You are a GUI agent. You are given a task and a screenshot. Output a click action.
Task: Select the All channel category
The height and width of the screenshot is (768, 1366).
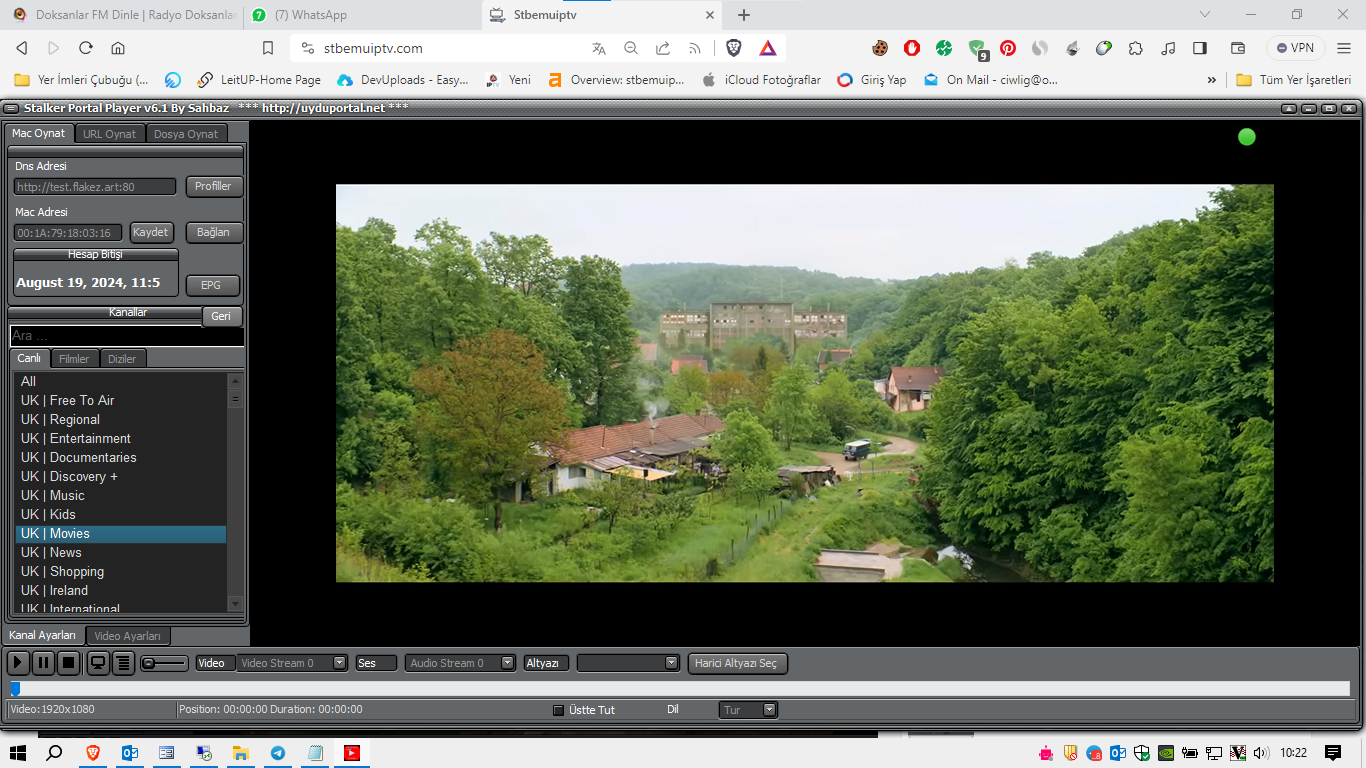(x=120, y=381)
